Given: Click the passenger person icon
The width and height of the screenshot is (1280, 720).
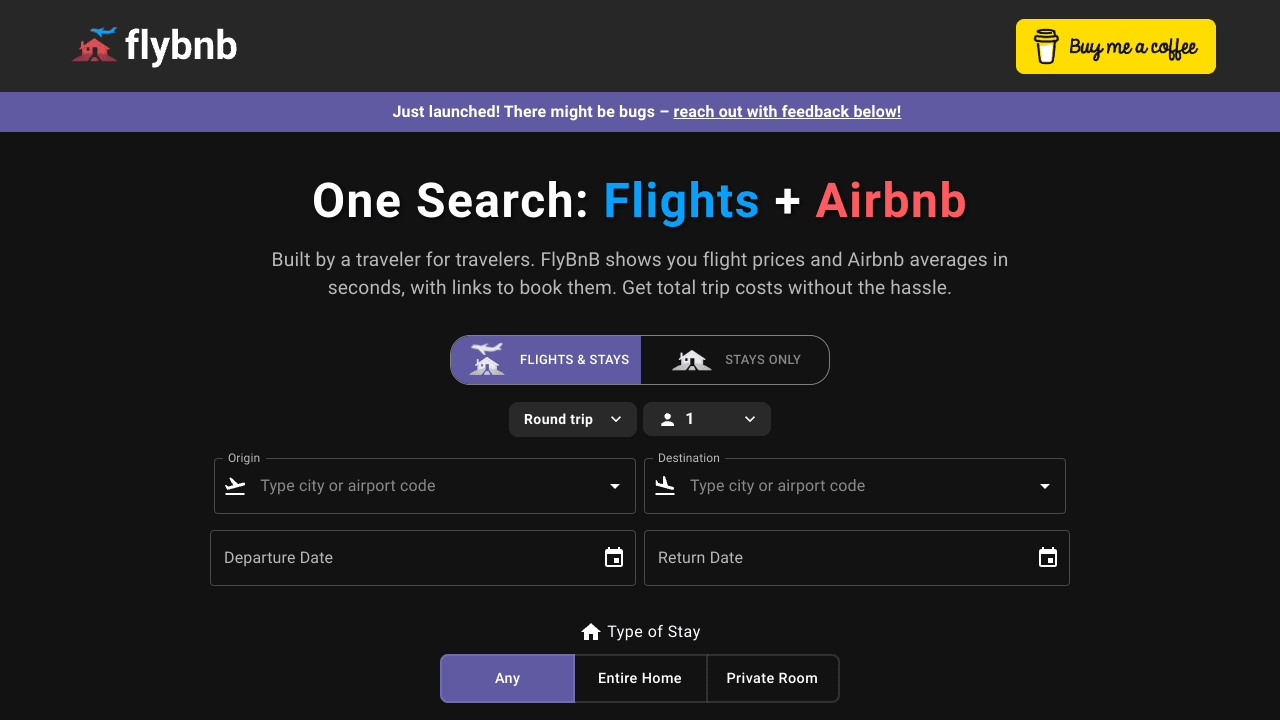Looking at the screenshot, I should pyautogui.click(x=667, y=419).
